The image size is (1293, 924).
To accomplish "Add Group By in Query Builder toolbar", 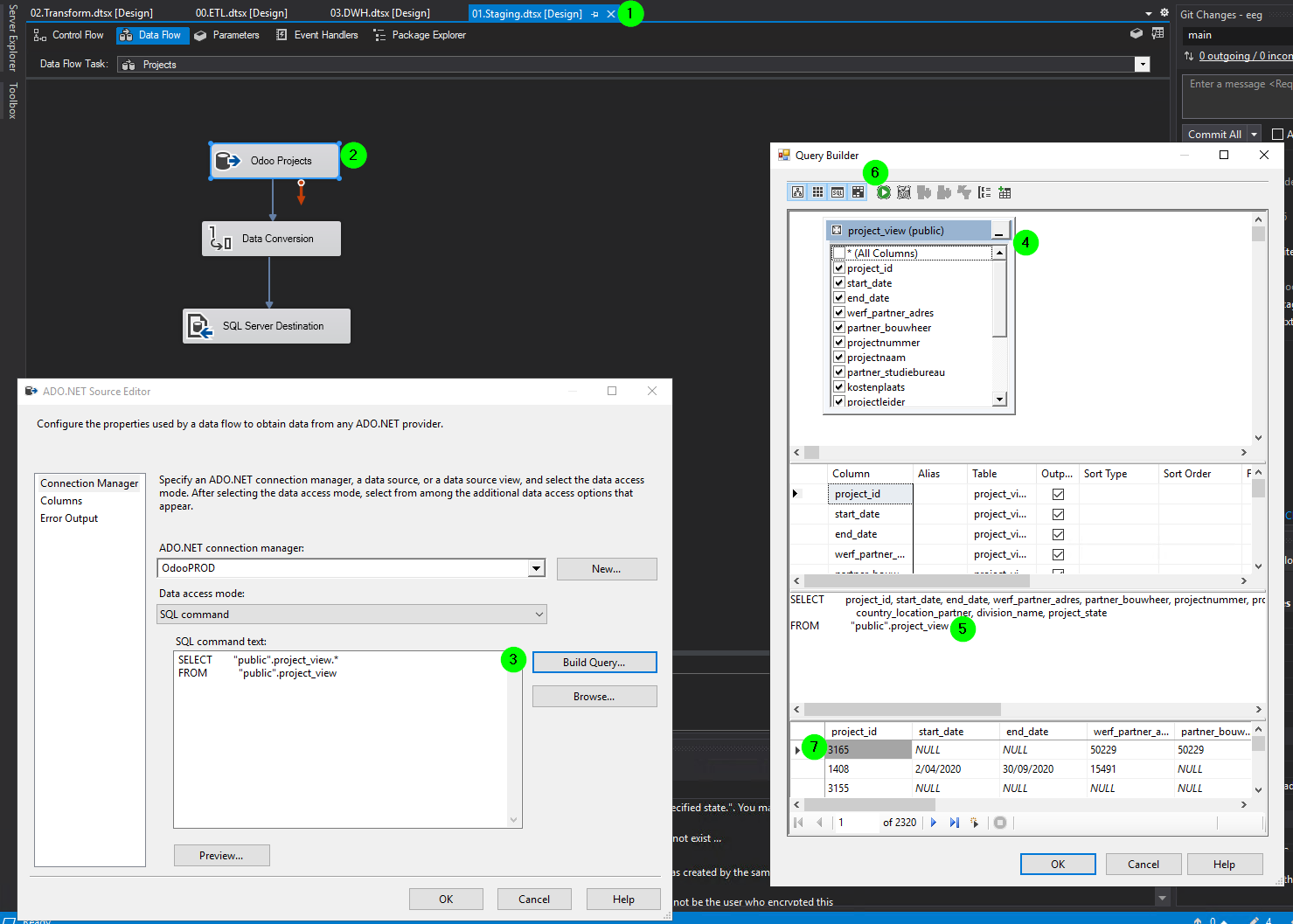I will tap(984, 192).
